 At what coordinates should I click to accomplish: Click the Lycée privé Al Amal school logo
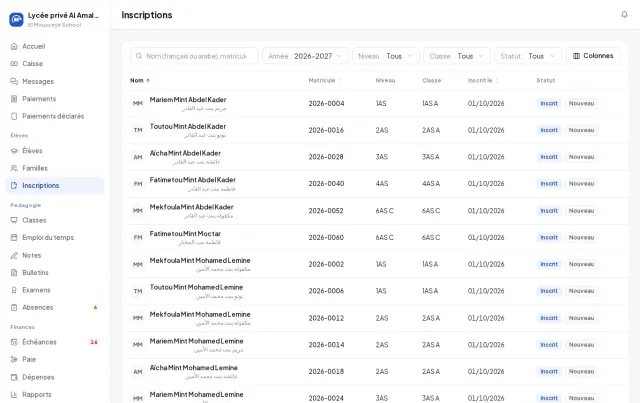click(x=16, y=19)
